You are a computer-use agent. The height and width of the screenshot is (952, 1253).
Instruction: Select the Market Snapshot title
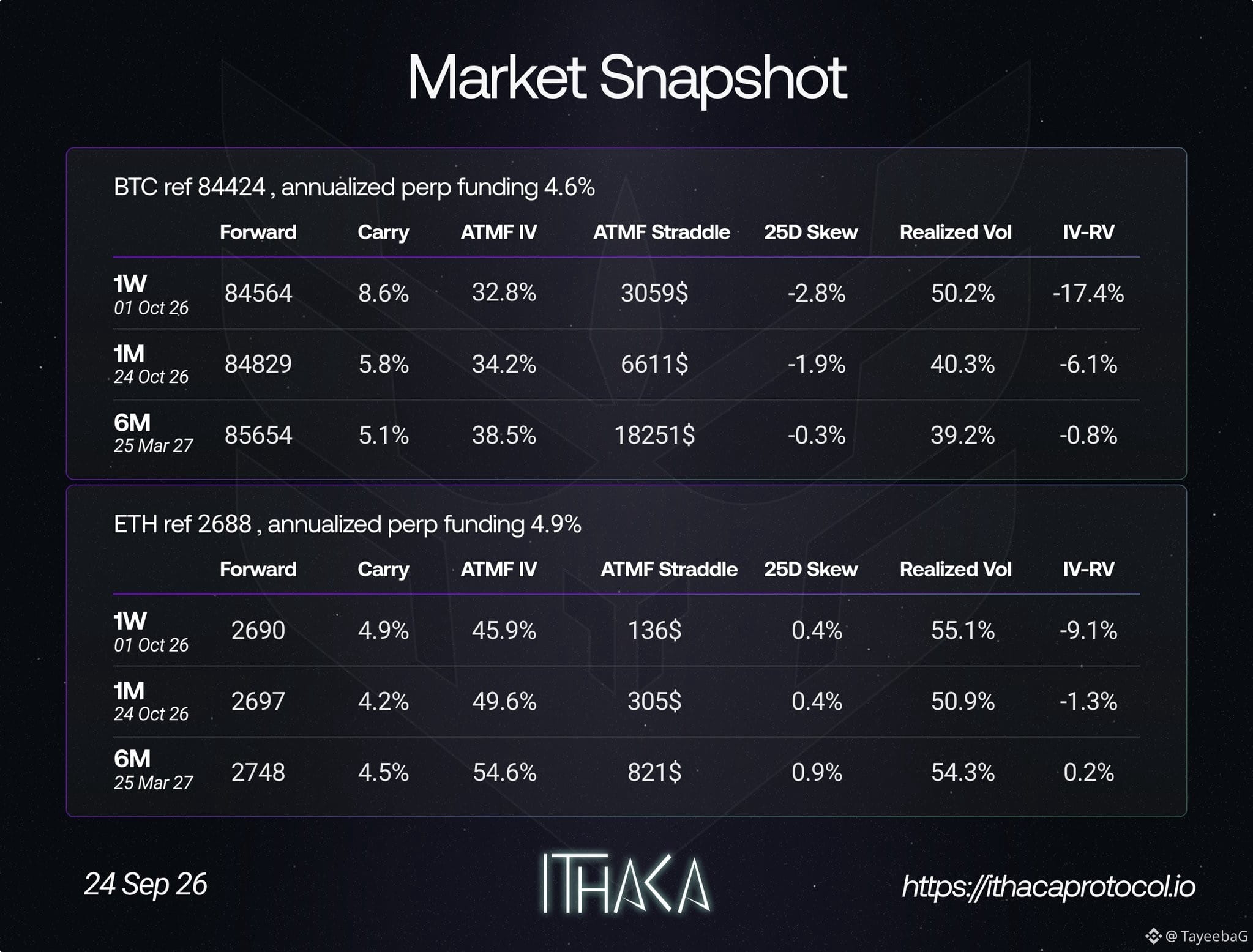(626, 78)
